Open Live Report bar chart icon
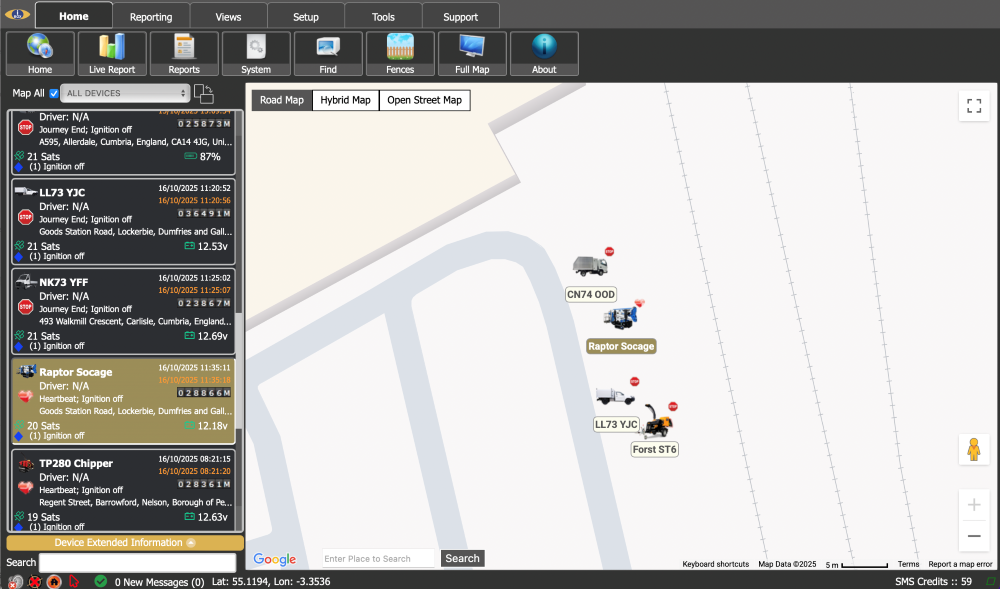 pyautogui.click(x=112, y=54)
